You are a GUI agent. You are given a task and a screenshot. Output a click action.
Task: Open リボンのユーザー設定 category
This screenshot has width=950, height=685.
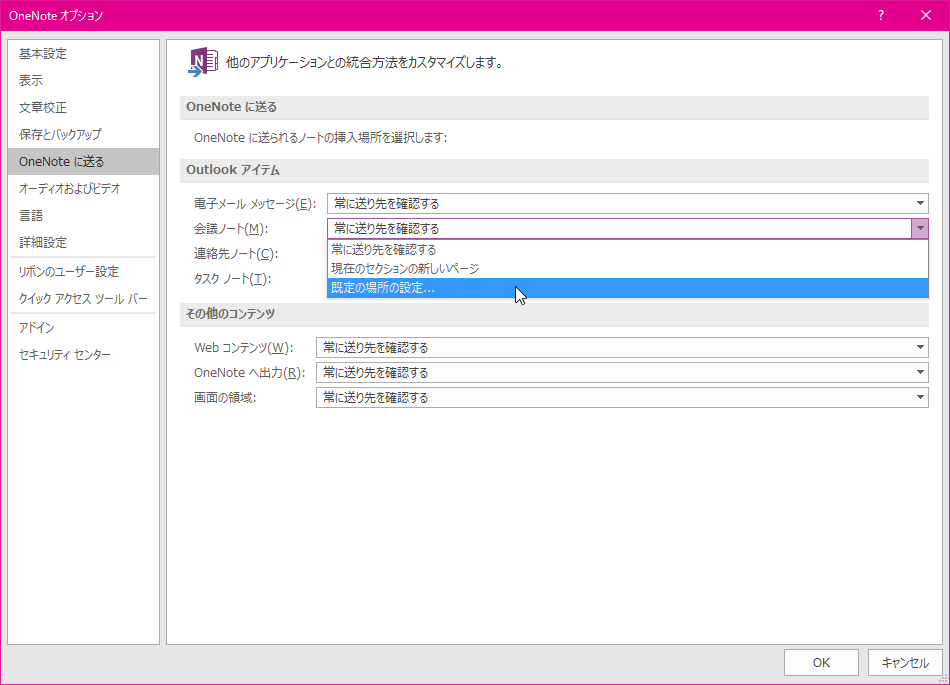pyautogui.click(x=83, y=272)
